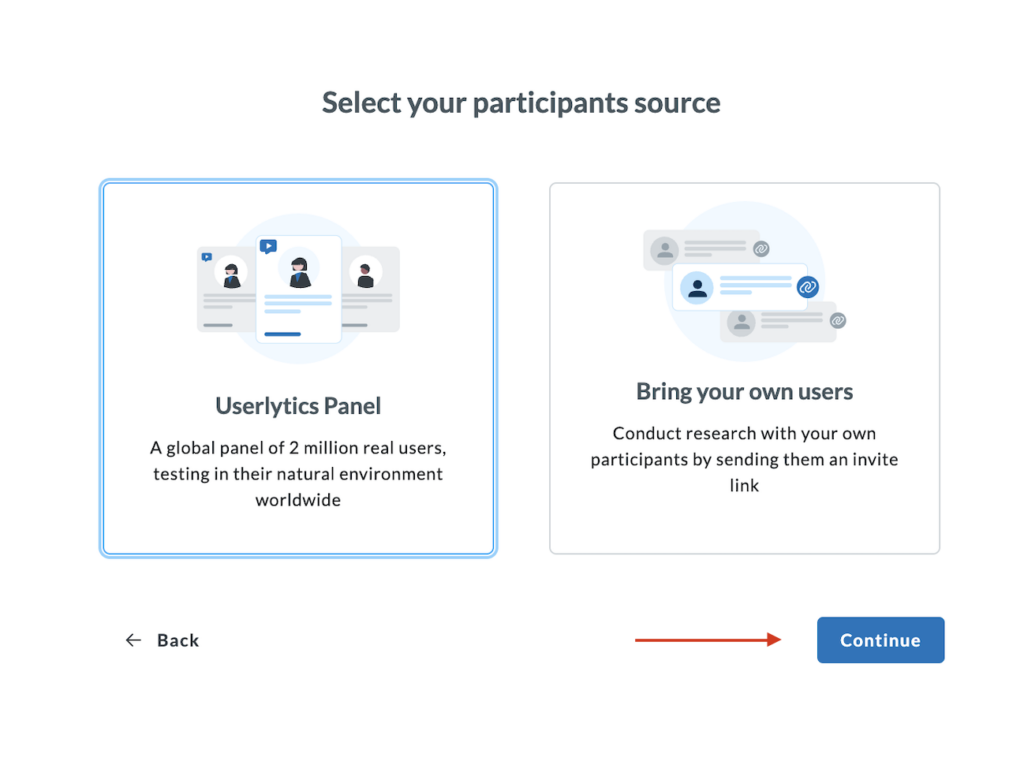The width and height of the screenshot is (1024, 776).
Task: Click the blue link icon in the illustration
Action: 808,287
